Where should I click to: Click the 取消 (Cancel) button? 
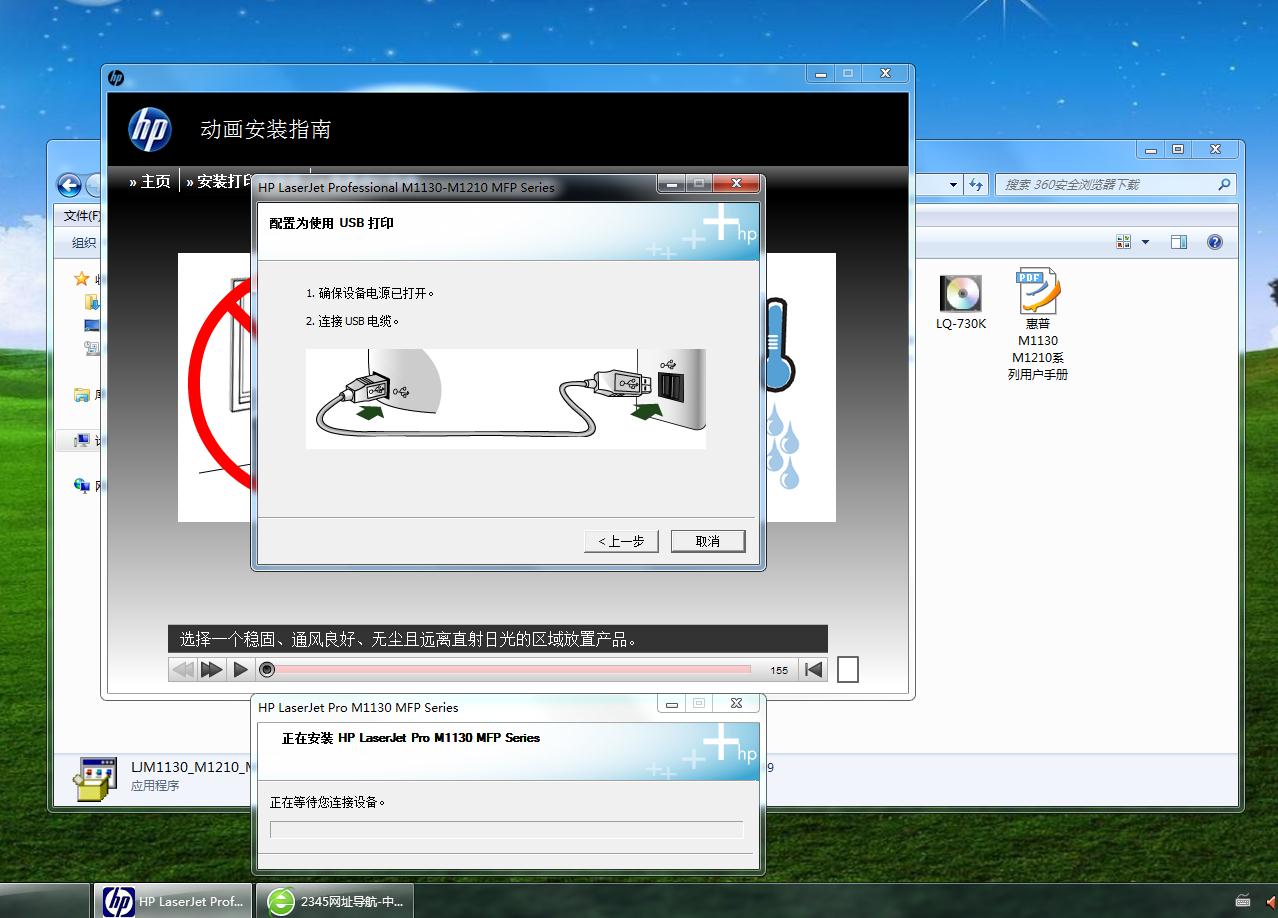[x=708, y=541]
